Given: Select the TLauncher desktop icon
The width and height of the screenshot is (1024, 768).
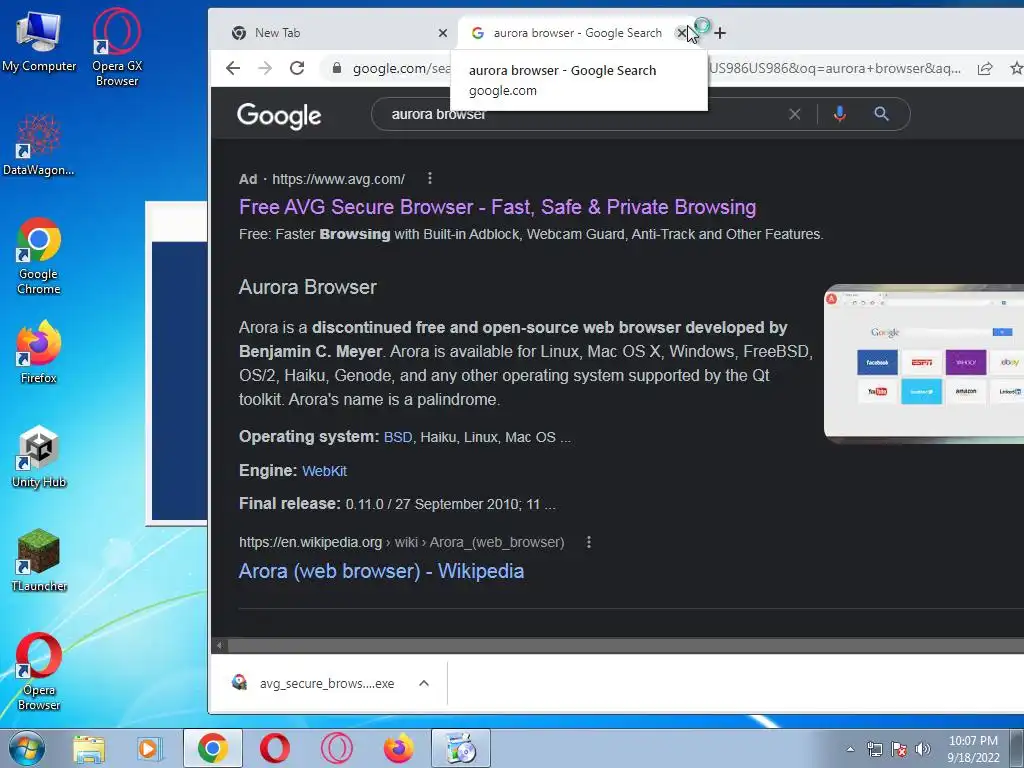Looking at the screenshot, I should (x=39, y=560).
